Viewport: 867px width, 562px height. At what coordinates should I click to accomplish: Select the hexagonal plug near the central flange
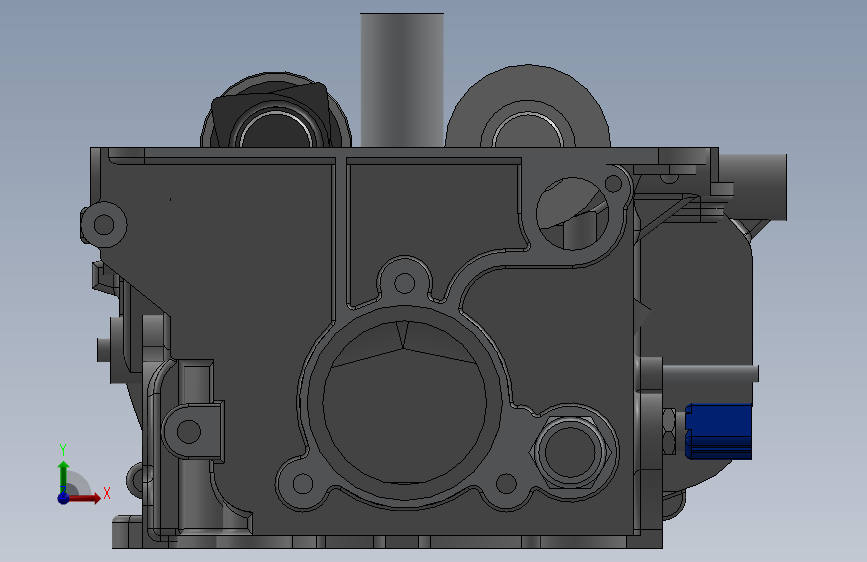coord(571,452)
